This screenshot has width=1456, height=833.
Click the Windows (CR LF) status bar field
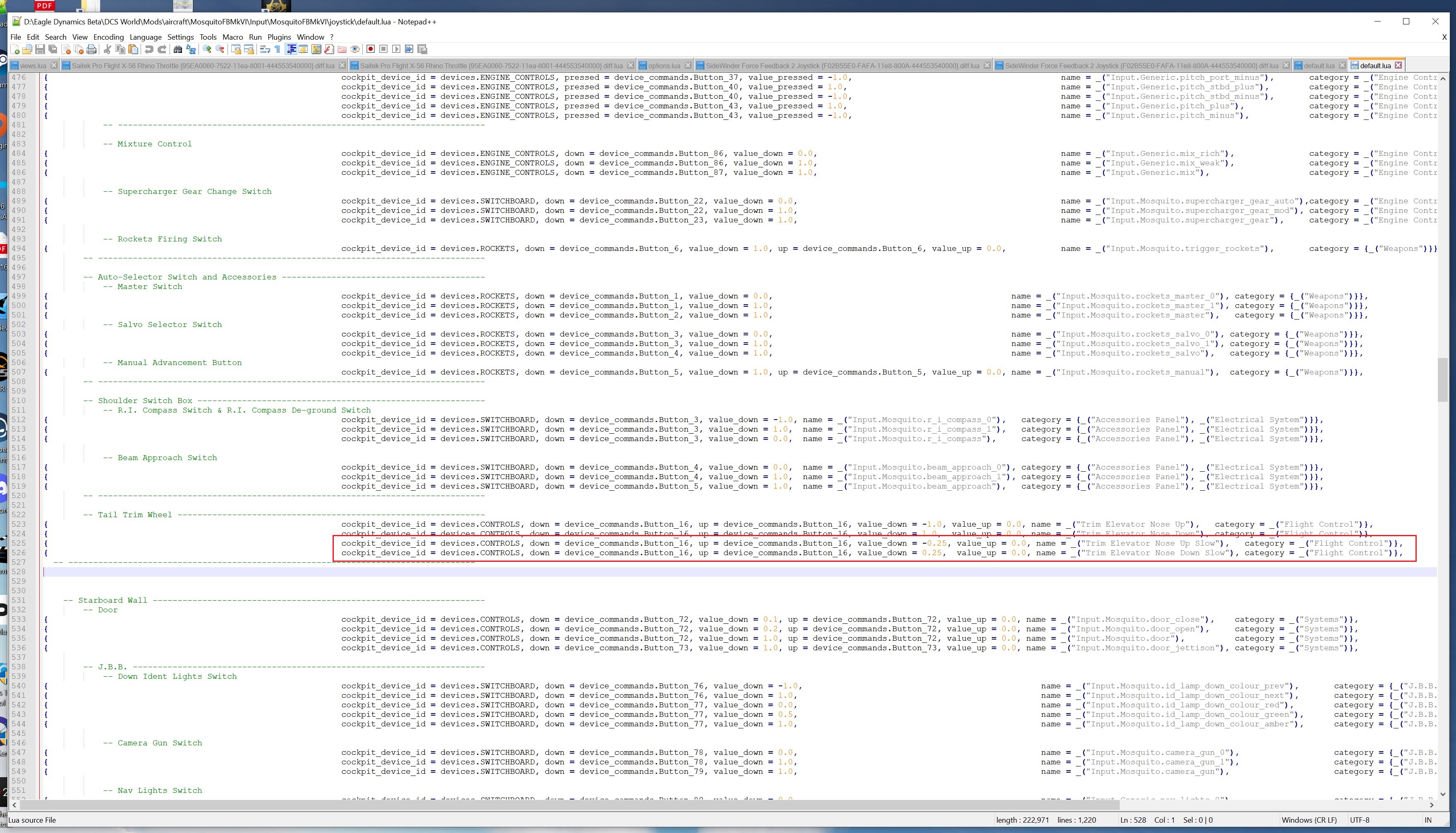[1309, 820]
